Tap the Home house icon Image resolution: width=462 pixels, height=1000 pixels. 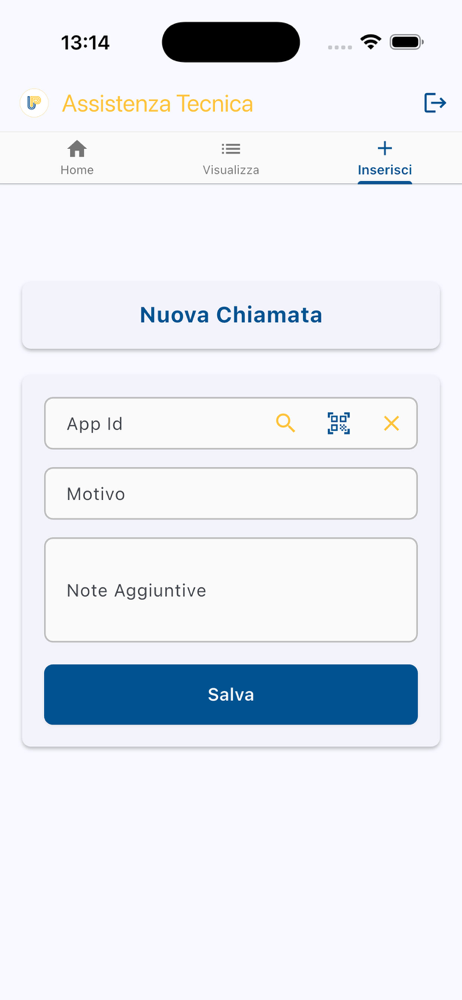click(x=77, y=149)
